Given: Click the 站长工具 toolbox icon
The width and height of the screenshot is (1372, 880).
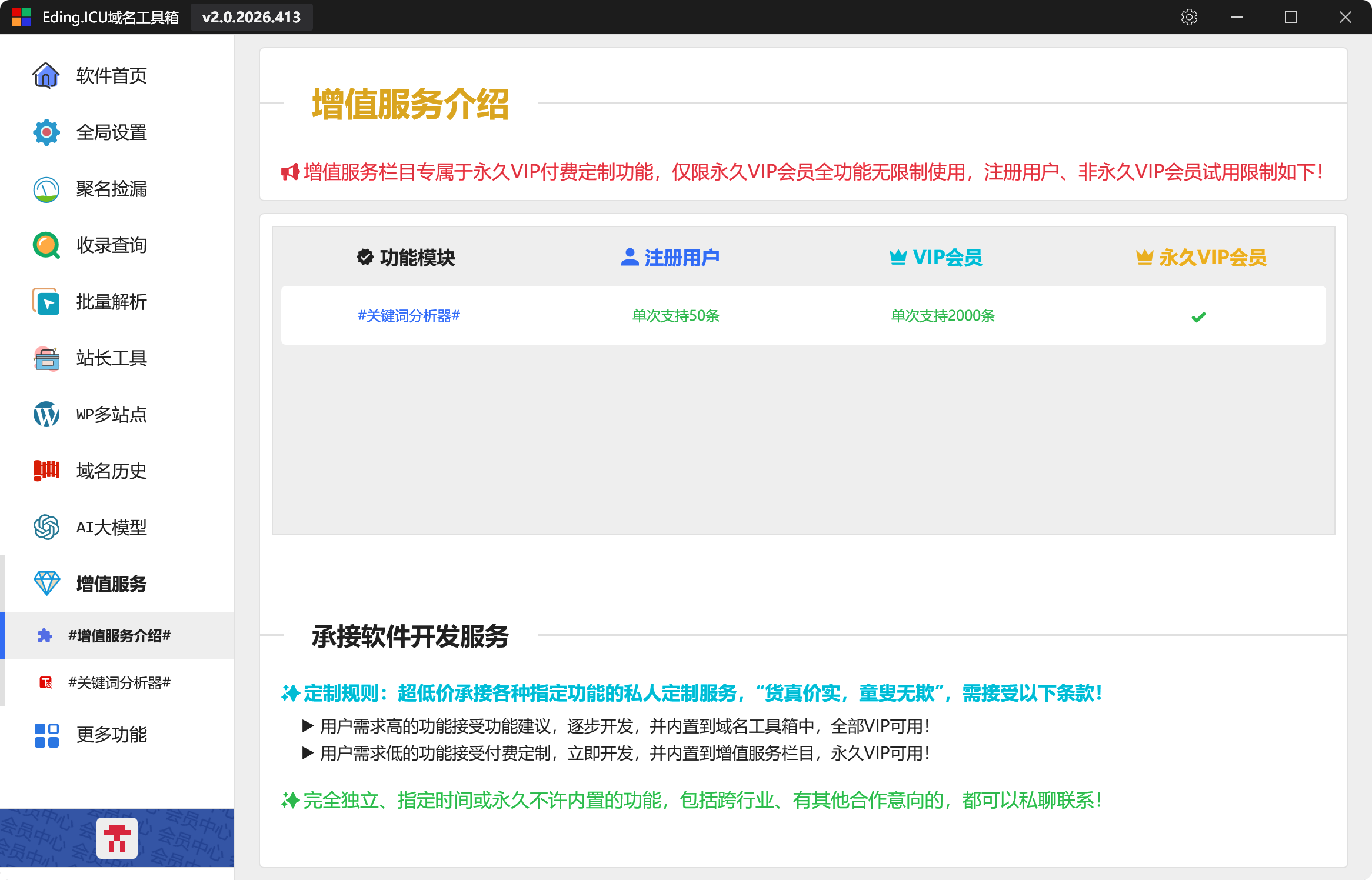Looking at the screenshot, I should [46, 358].
